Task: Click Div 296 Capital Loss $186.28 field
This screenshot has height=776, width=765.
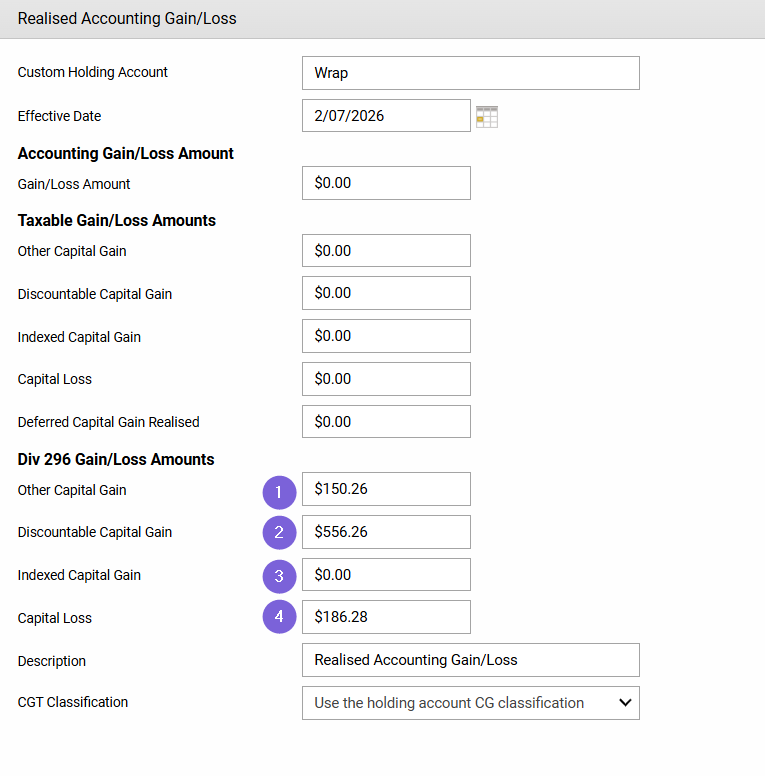Action: [386, 617]
